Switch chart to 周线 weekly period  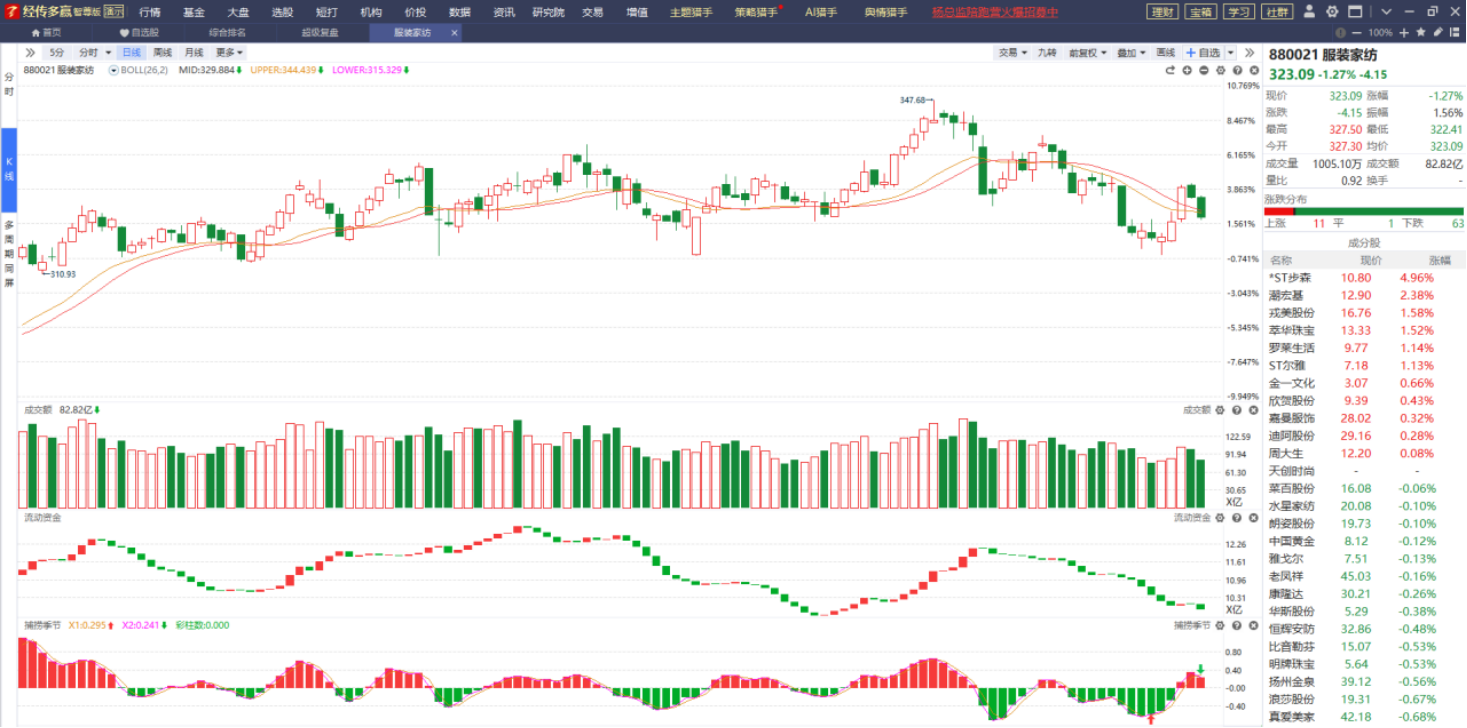coord(162,52)
